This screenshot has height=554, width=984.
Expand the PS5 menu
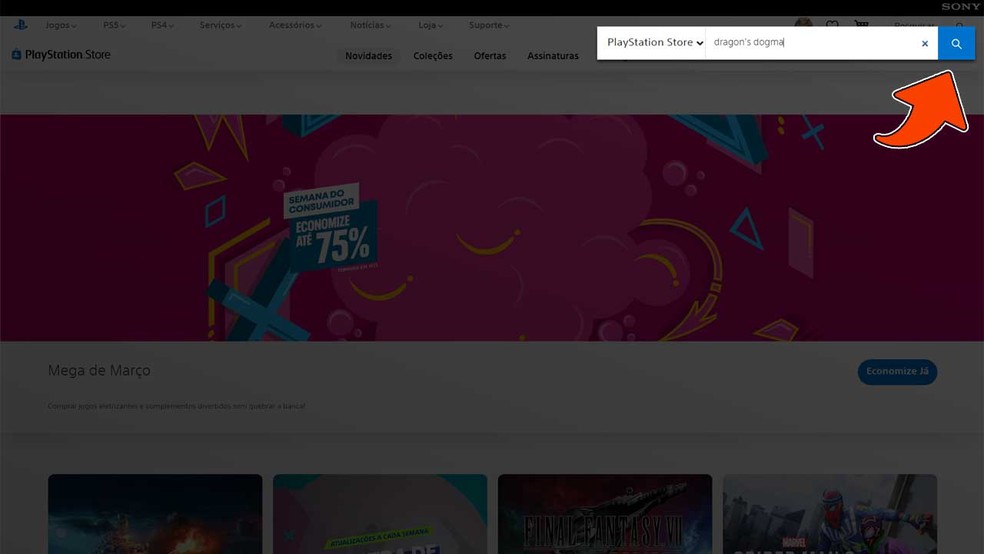(x=114, y=25)
